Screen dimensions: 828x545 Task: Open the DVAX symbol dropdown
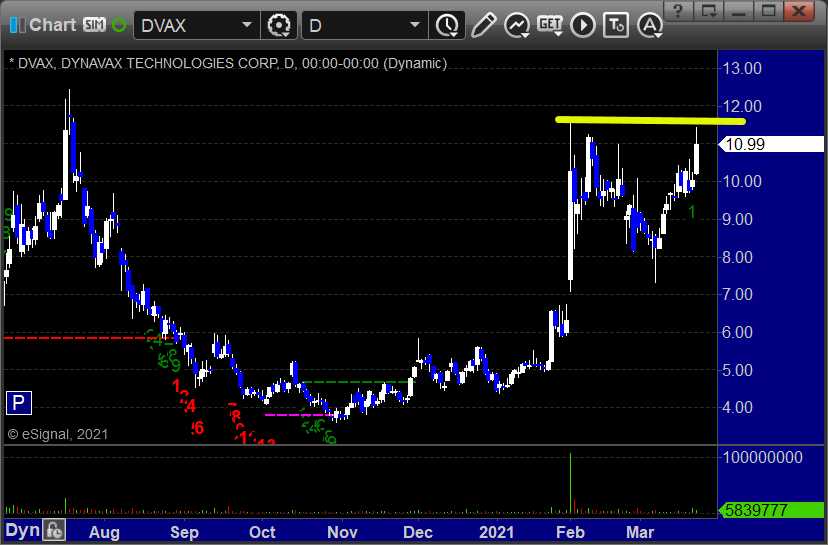point(246,25)
